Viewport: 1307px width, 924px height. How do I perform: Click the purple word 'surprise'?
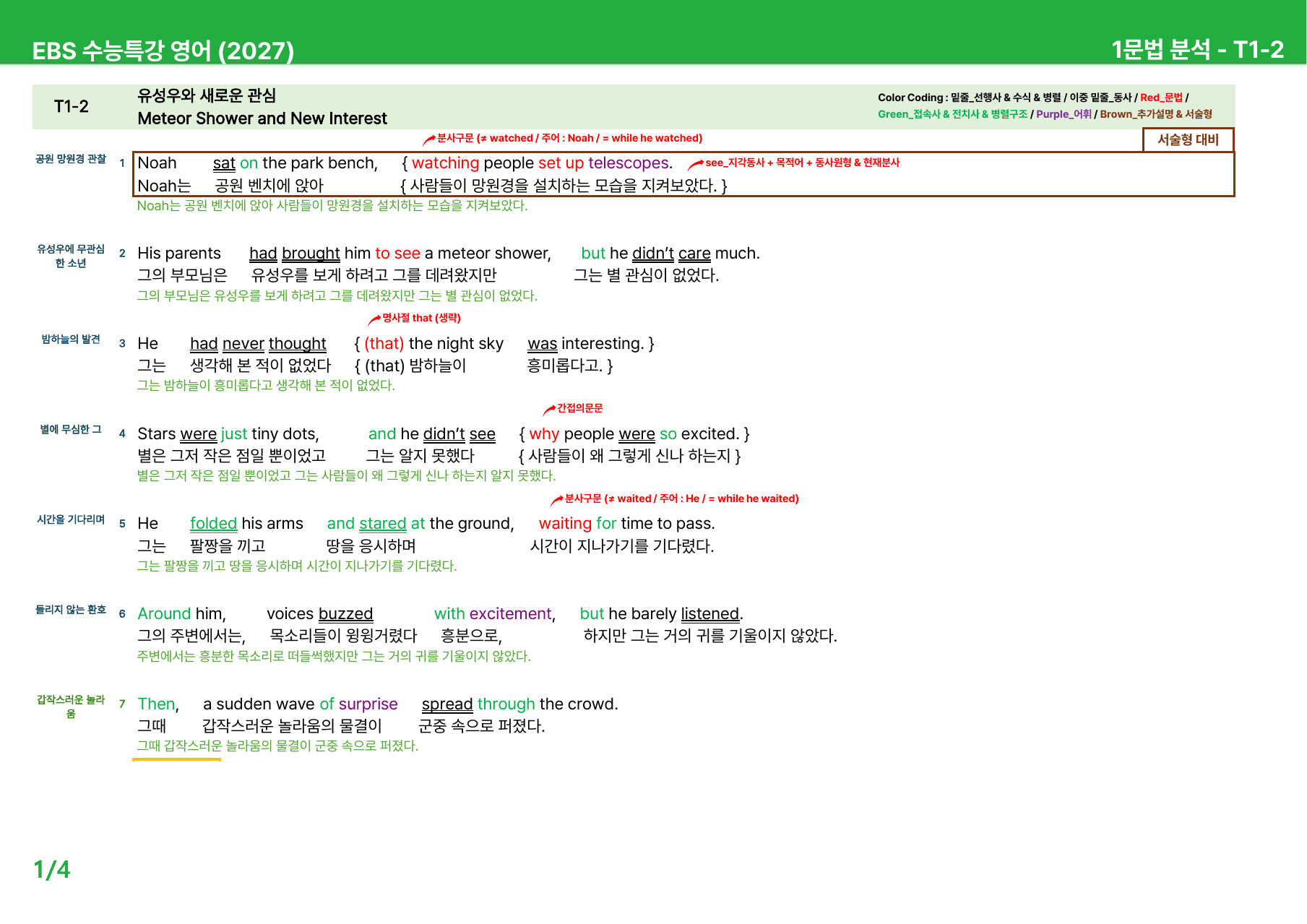[368, 704]
